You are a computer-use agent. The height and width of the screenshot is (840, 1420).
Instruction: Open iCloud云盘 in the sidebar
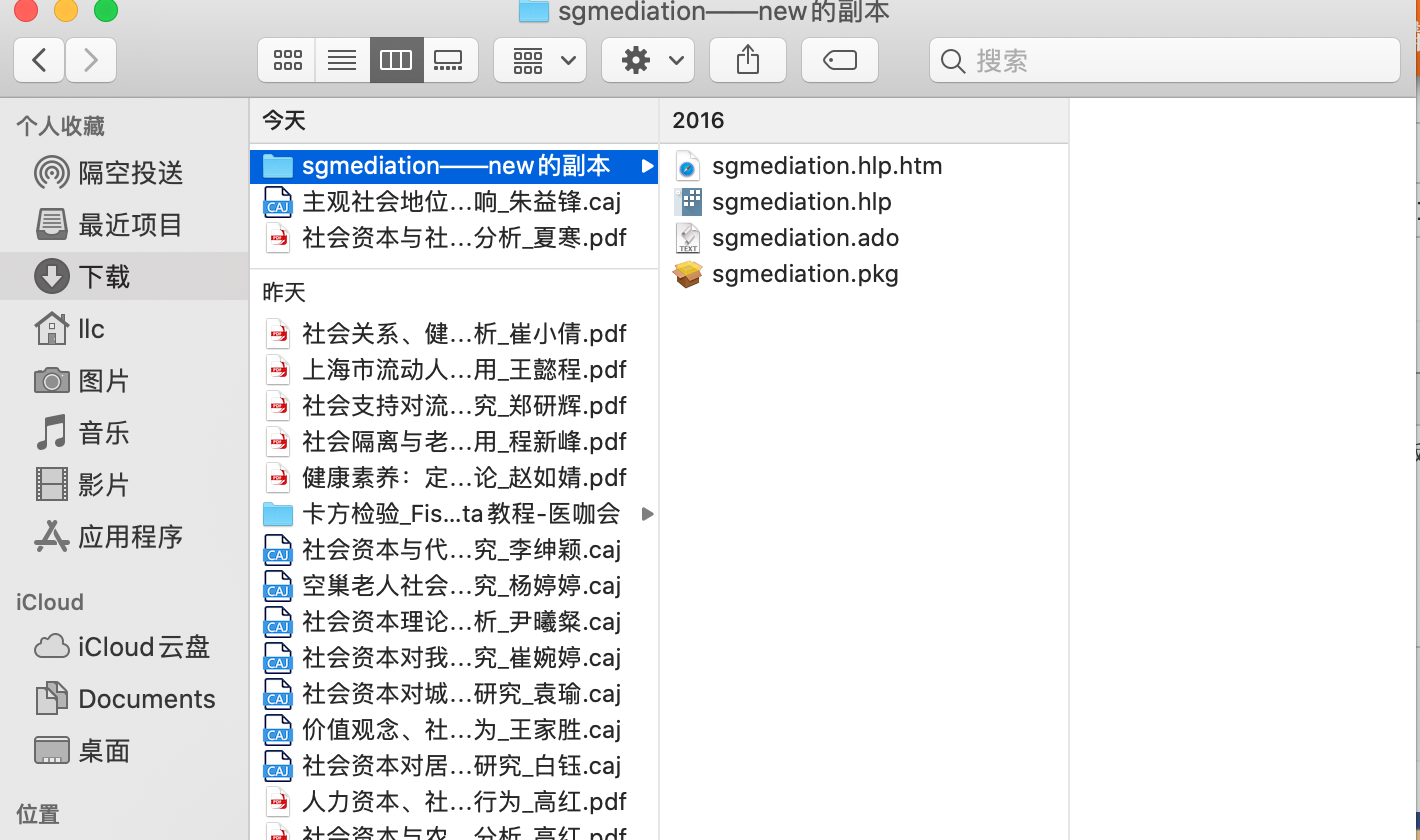click(x=124, y=647)
